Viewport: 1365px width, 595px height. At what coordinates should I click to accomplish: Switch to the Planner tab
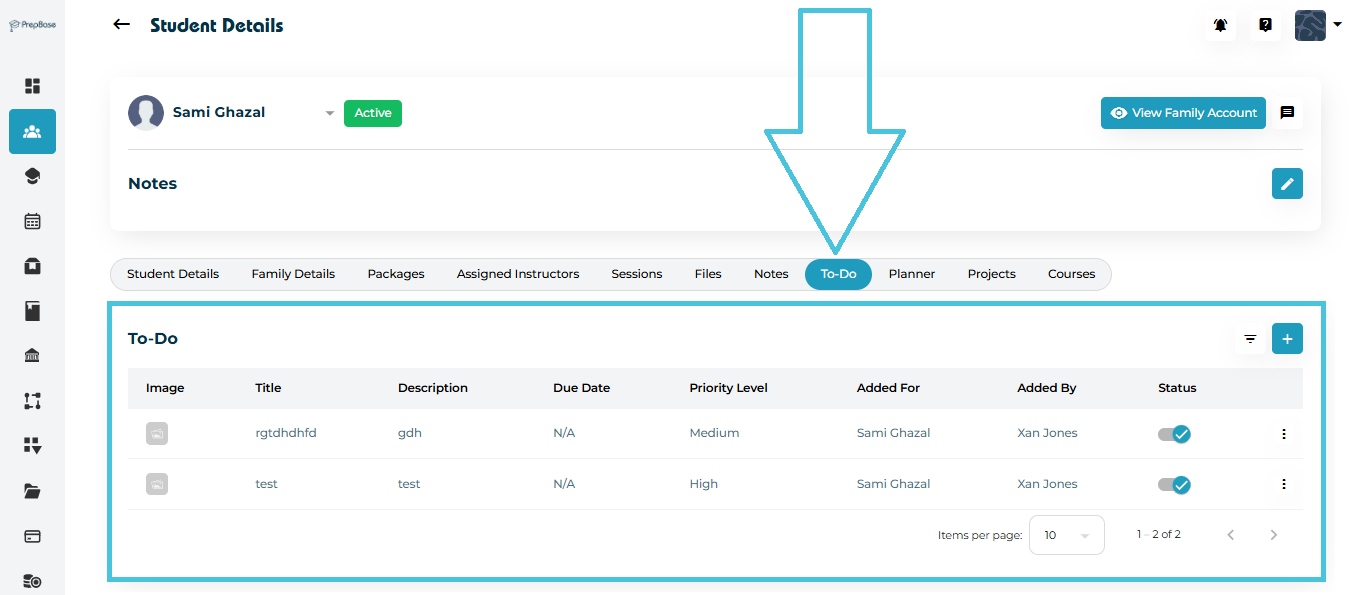click(911, 274)
